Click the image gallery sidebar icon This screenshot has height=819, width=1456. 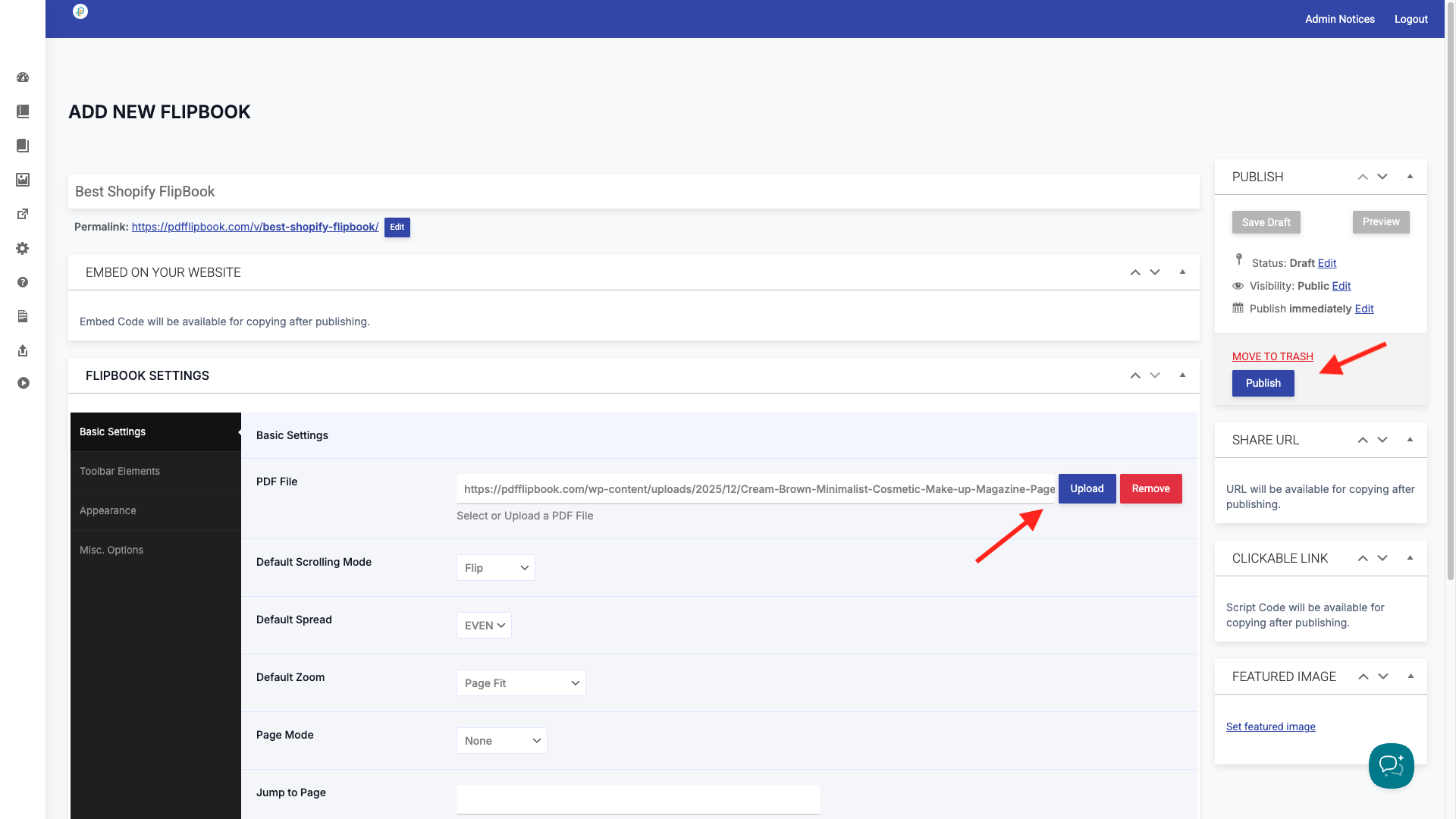23,180
